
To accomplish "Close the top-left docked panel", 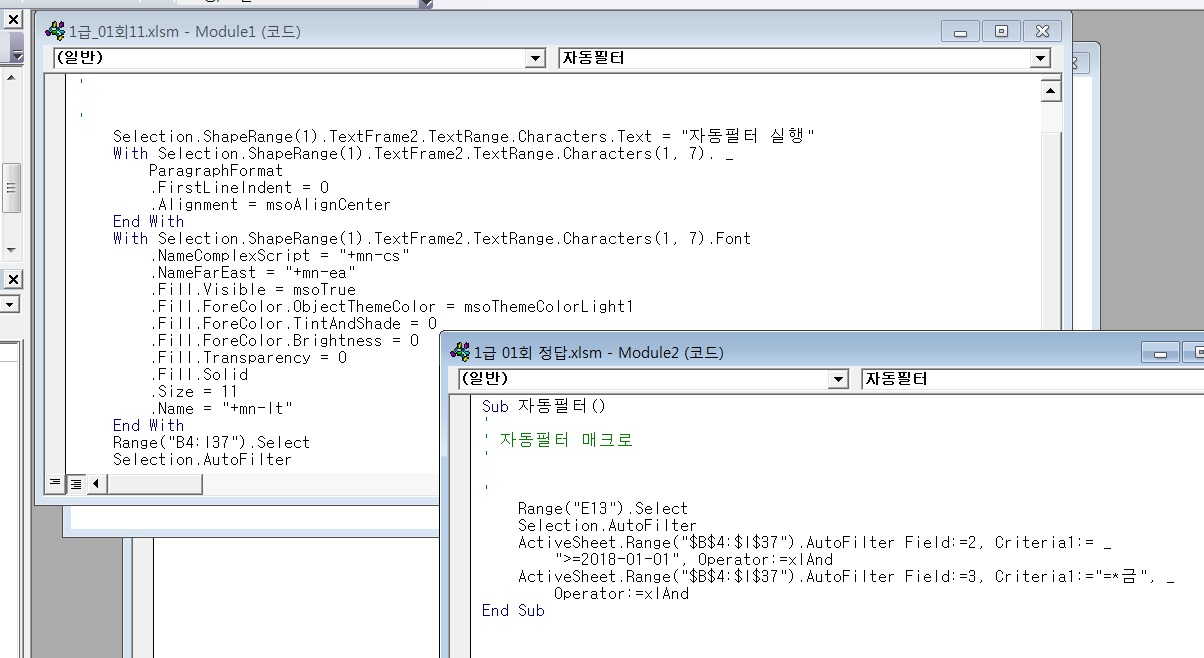I will tap(14, 19).
